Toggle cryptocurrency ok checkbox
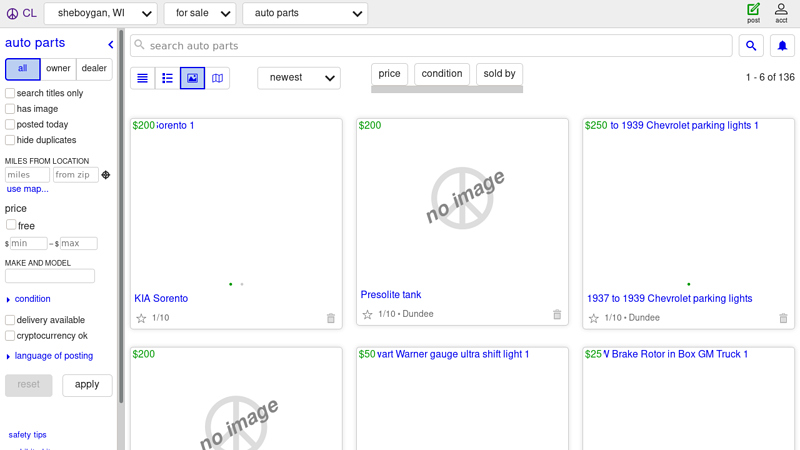Image resolution: width=800 pixels, height=450 pixels. (x=10, y=336)
